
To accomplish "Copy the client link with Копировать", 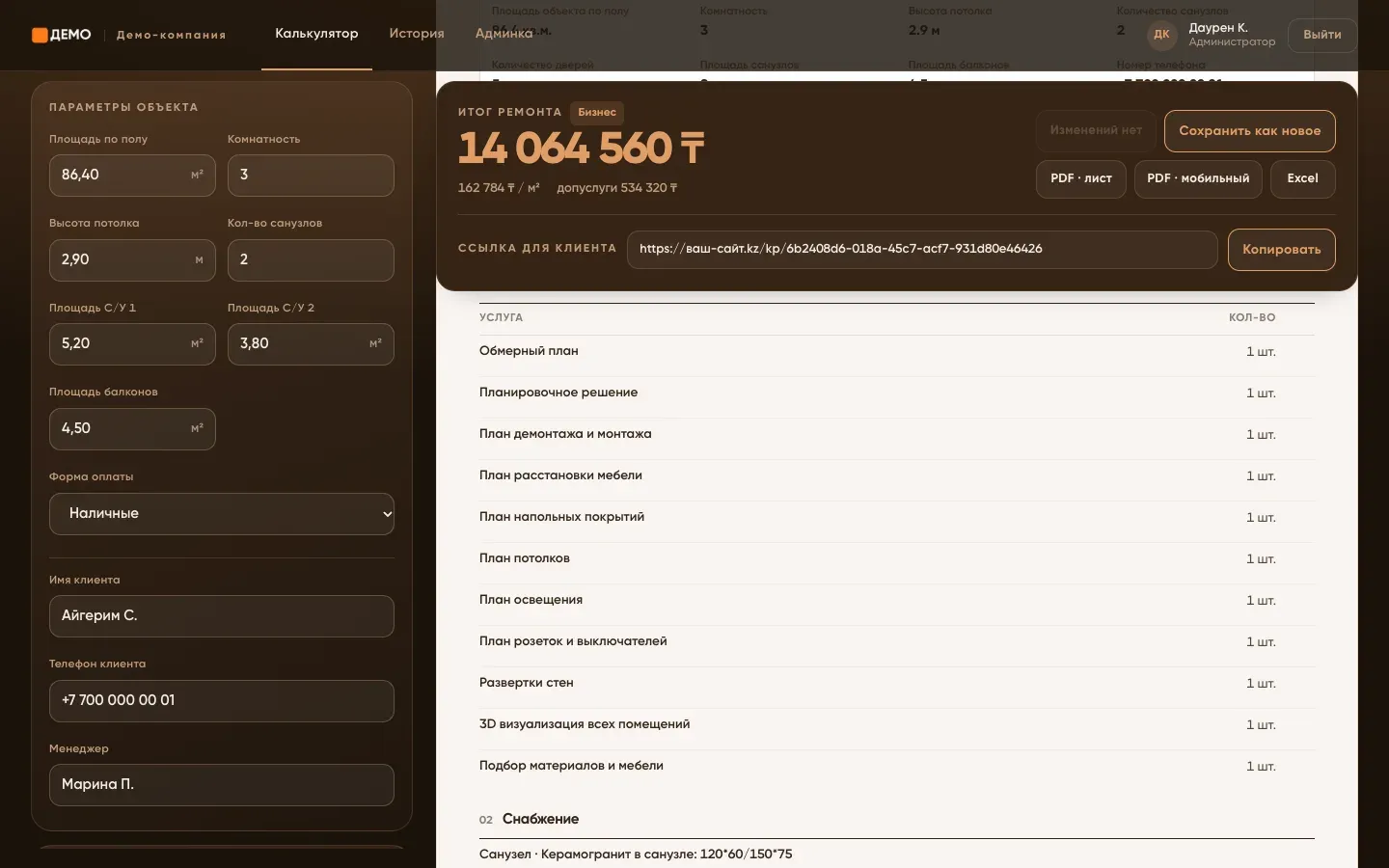I will [1282, 250].
